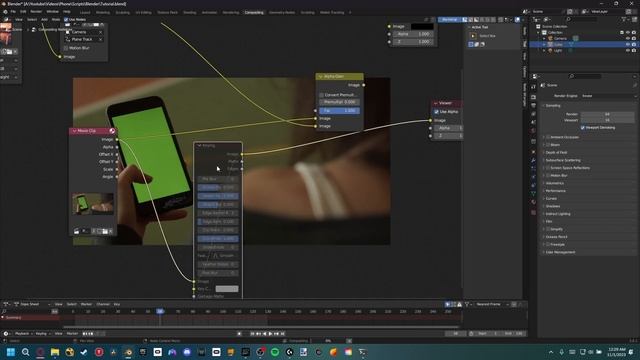Screen dimensions: 640x360
Task: Open Windows taskbar Search
Action: pyautogui.click(x=25, y=352)
